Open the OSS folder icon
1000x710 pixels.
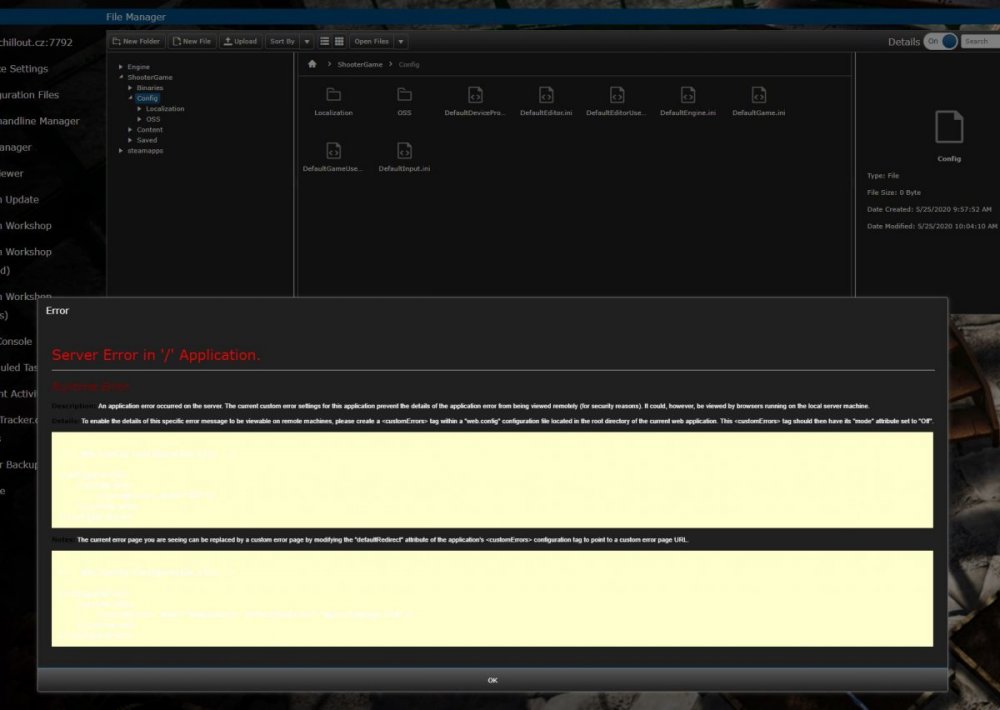[x=404, y=96]
